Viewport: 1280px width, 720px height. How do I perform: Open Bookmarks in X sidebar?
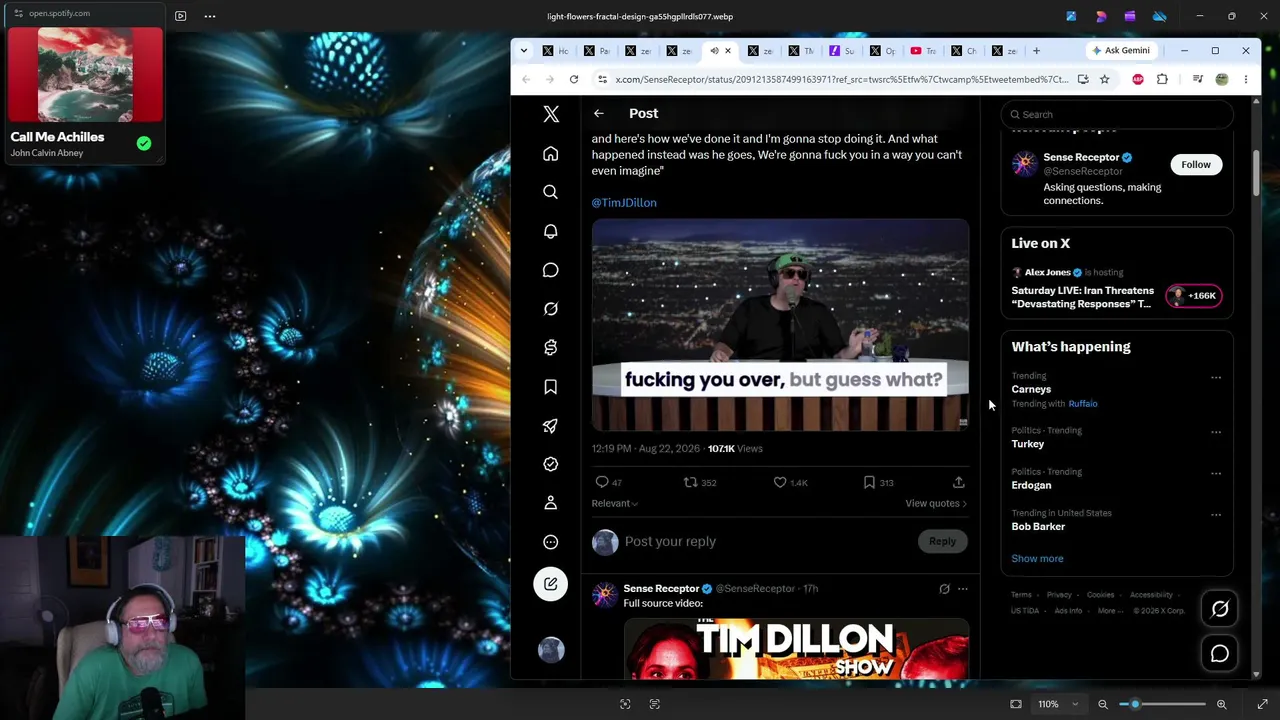551,387
